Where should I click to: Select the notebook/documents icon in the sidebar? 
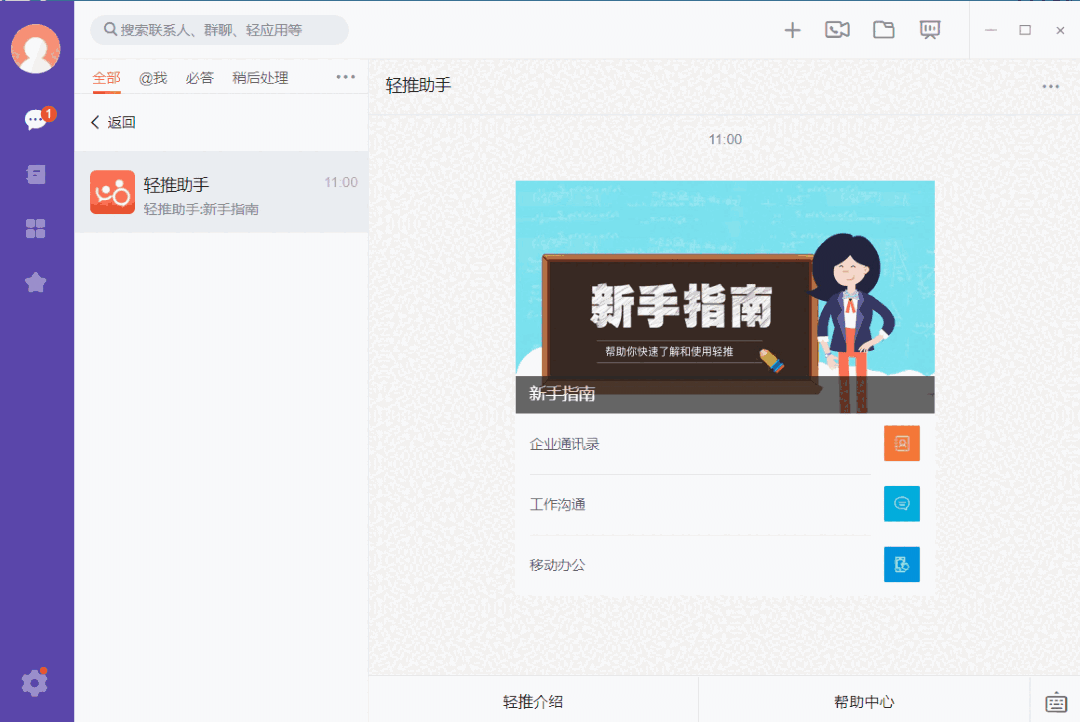coord(35,174)
